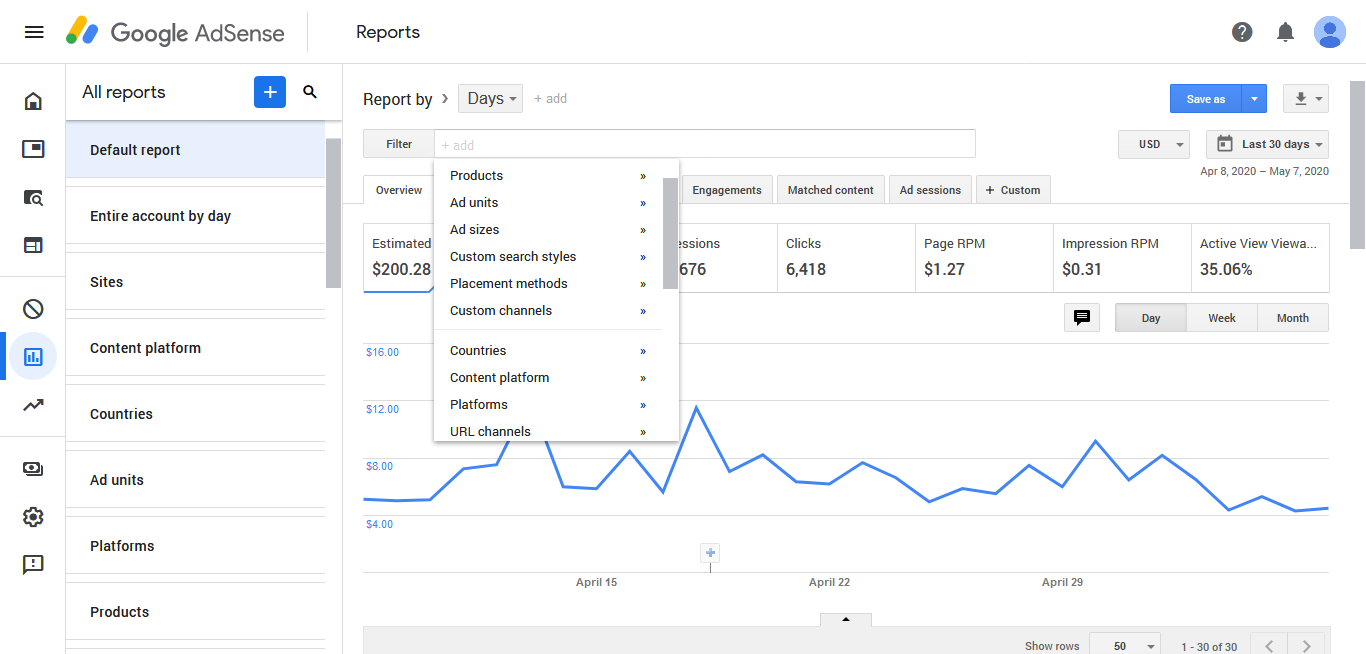Viewport: 1366px width, 654px height.
Task: Click the chart annotations comment icon
Action: coord(1081,318)
